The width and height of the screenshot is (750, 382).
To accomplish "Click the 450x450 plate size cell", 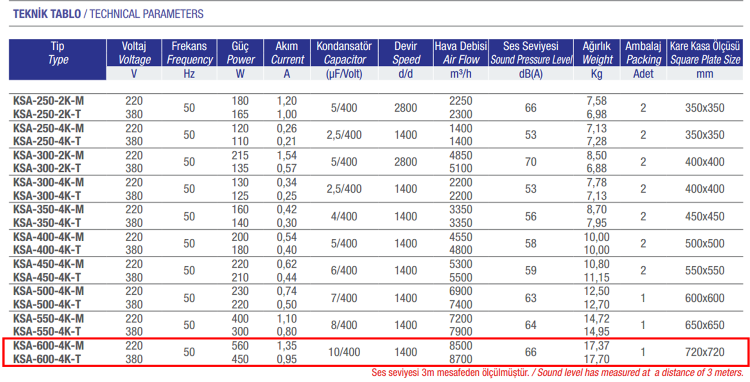I will pyautogui.click(x=705, y=217).
